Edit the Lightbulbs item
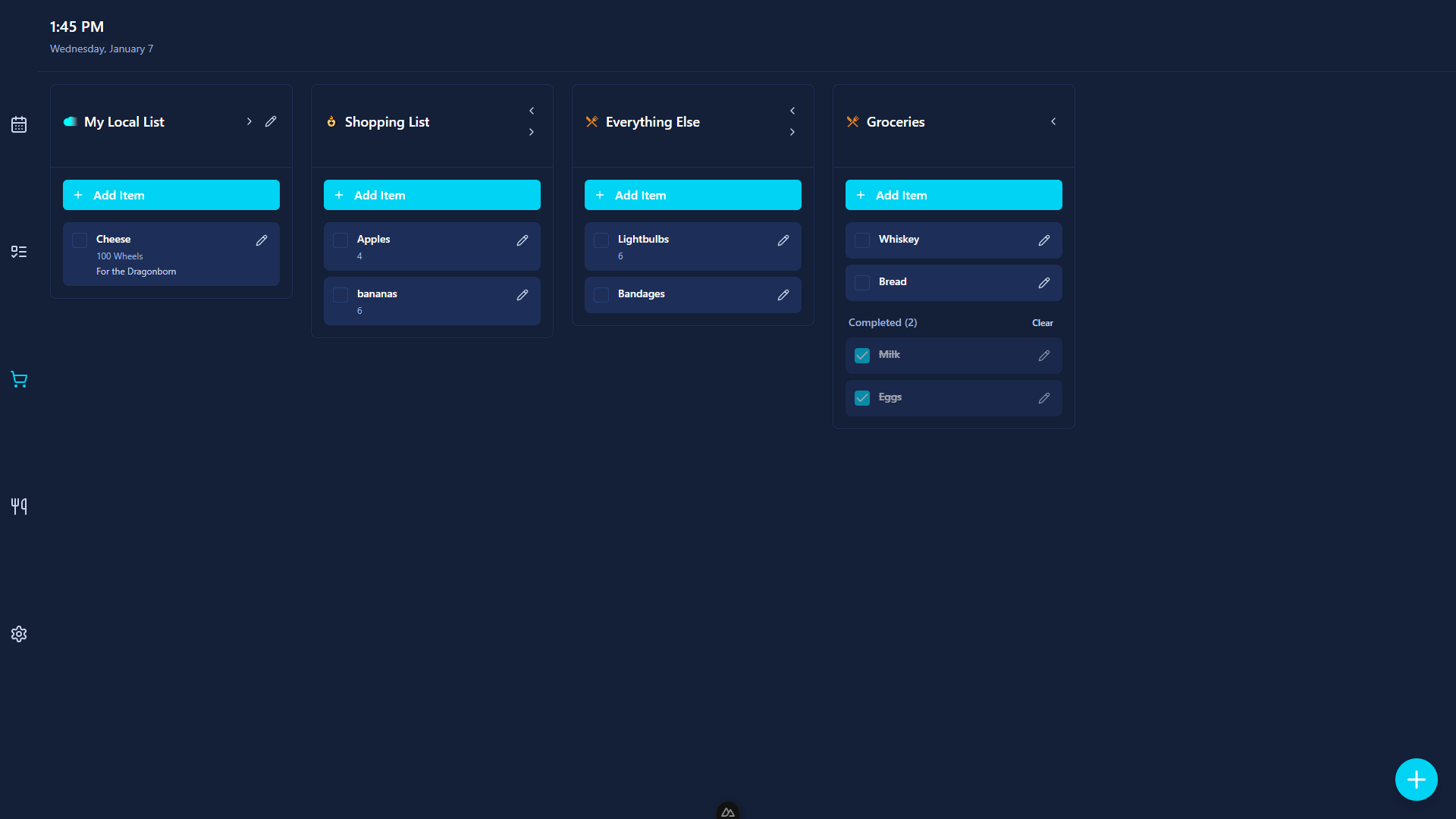 [x=783, y=240]
